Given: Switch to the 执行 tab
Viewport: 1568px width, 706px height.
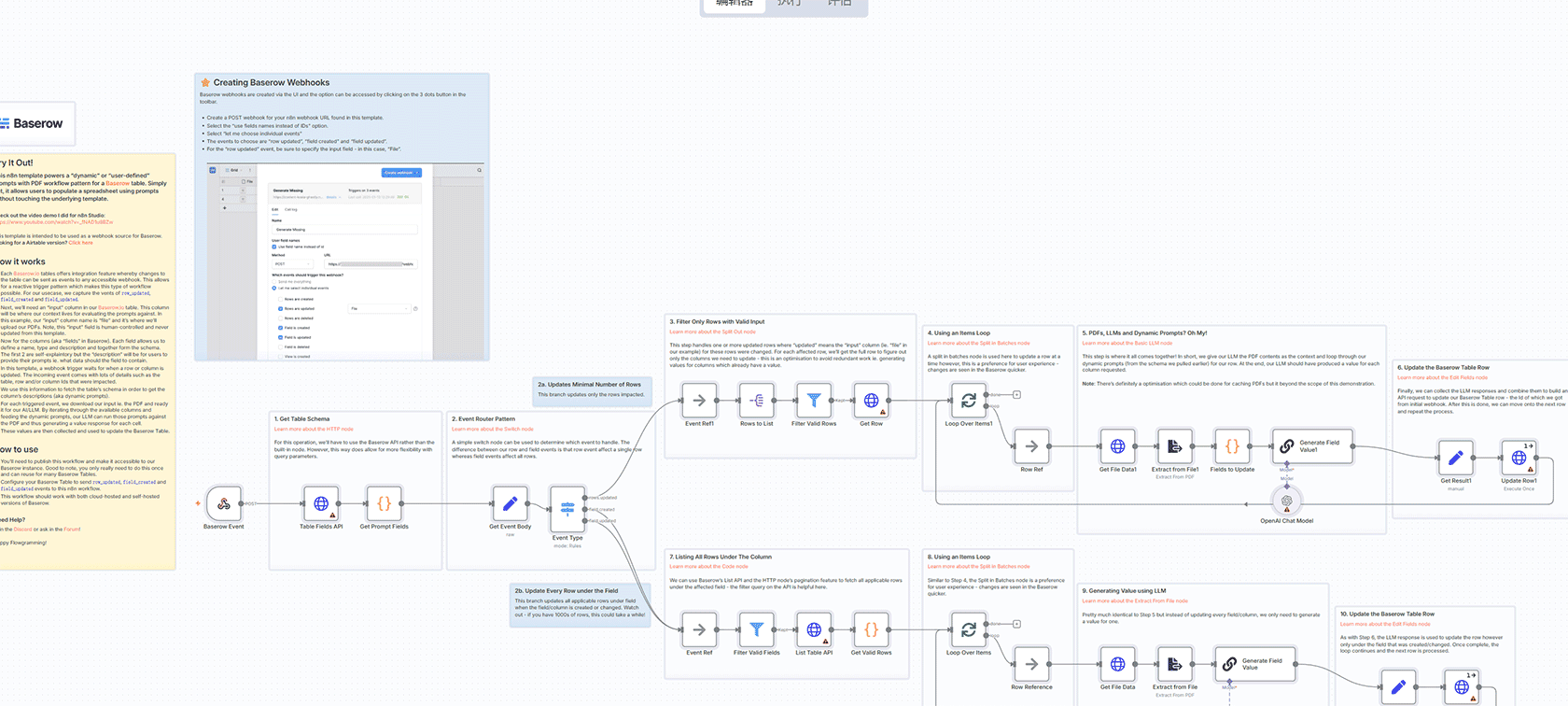Looking at the screenshot, I should point(789,4).
